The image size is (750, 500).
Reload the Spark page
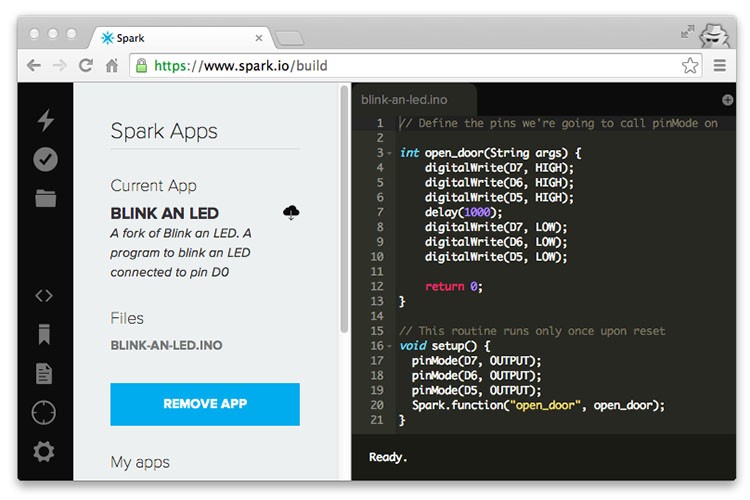pyautogui.click(x=86, y=65)
